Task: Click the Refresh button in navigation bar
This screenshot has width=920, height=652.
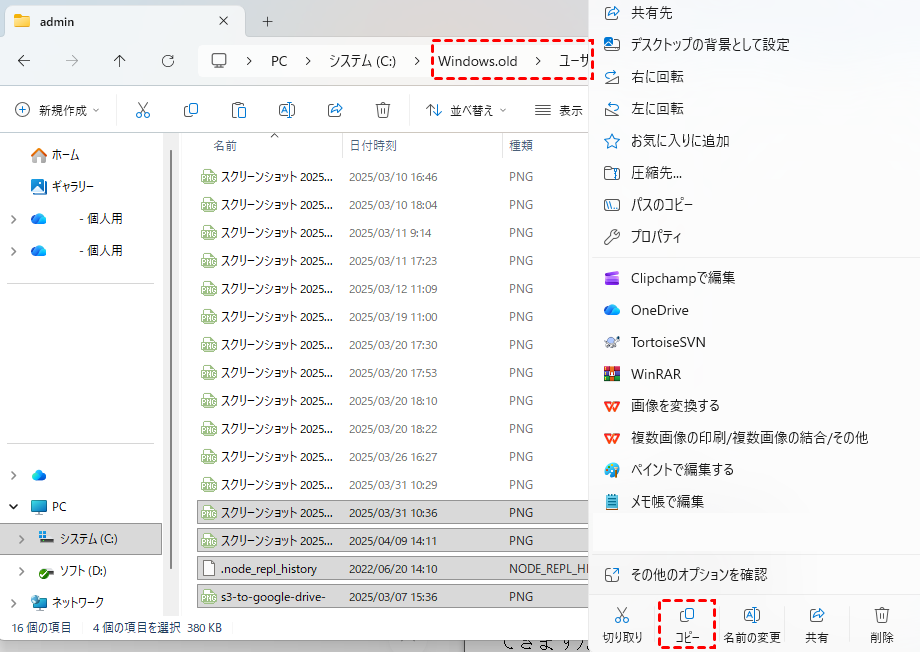Action: (168, 61)
